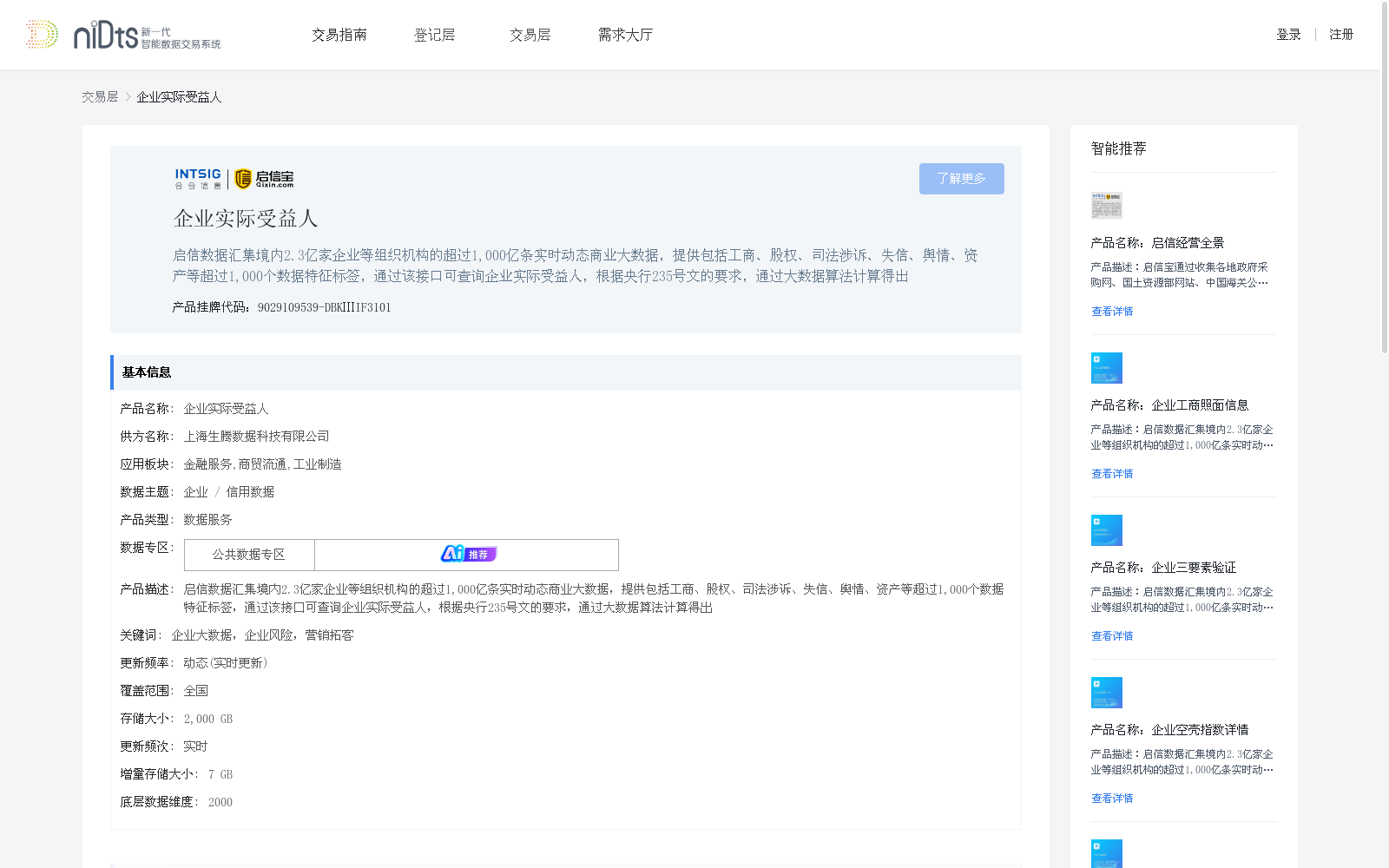Screen dimensions: 1389x868
Task: Click the colorful D logo icon
Action: tap(42, 34)
